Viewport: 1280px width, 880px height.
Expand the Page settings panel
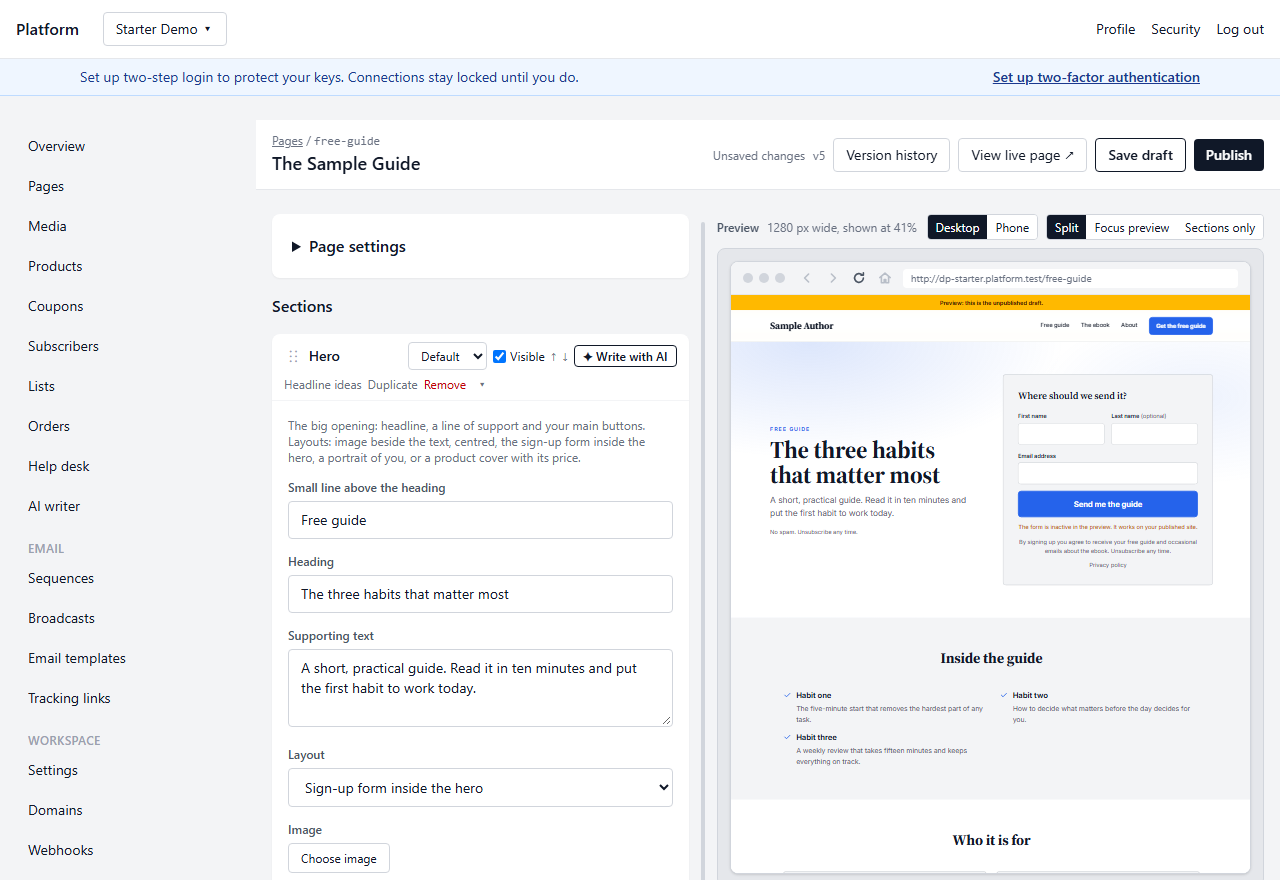click(480, 246)
